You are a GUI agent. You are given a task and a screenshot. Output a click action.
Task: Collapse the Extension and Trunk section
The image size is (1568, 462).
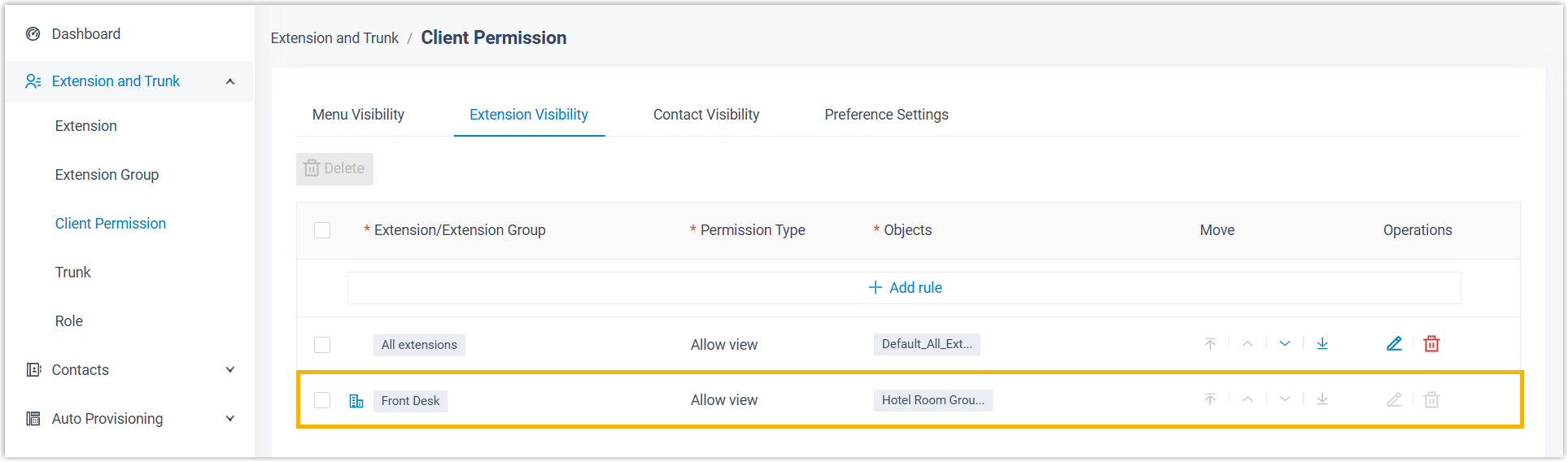coord(230,81)
